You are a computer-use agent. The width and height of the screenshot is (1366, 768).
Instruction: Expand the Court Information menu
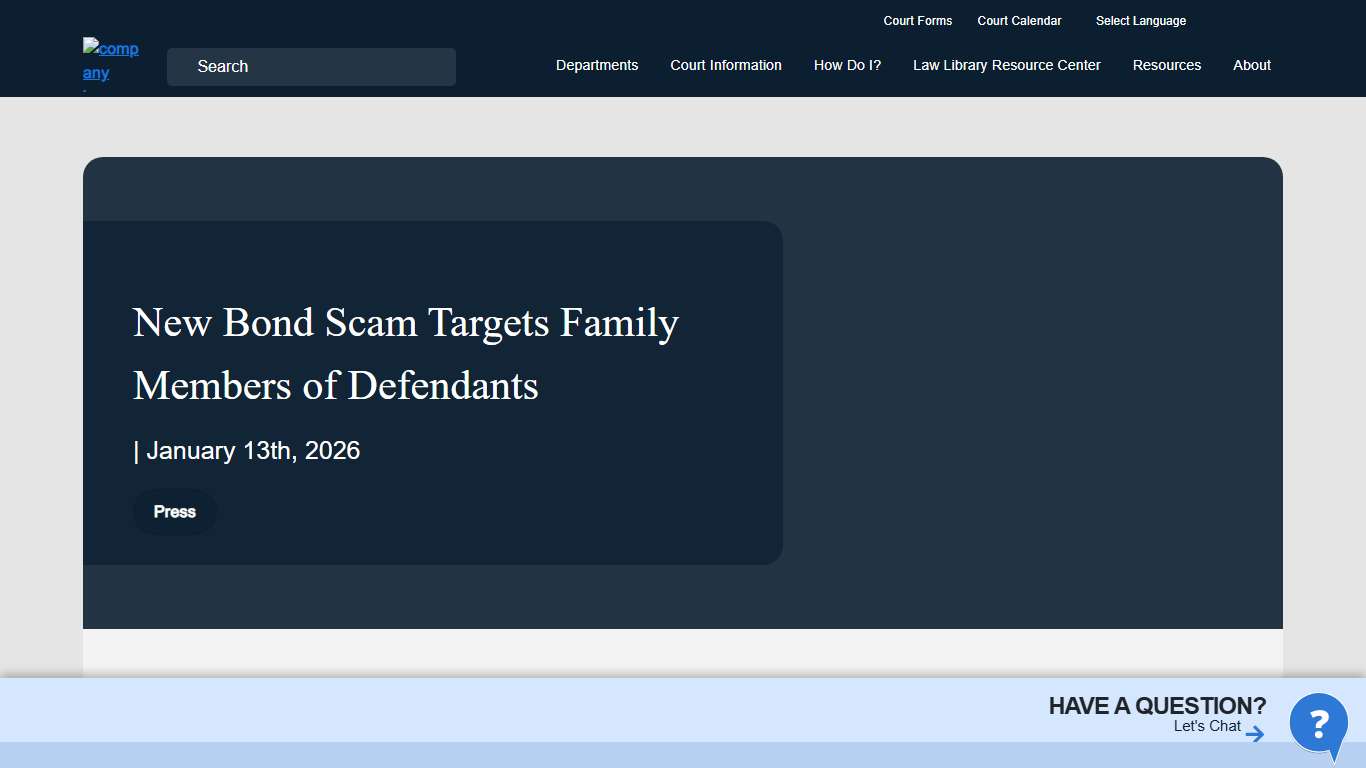click(726, 65)
